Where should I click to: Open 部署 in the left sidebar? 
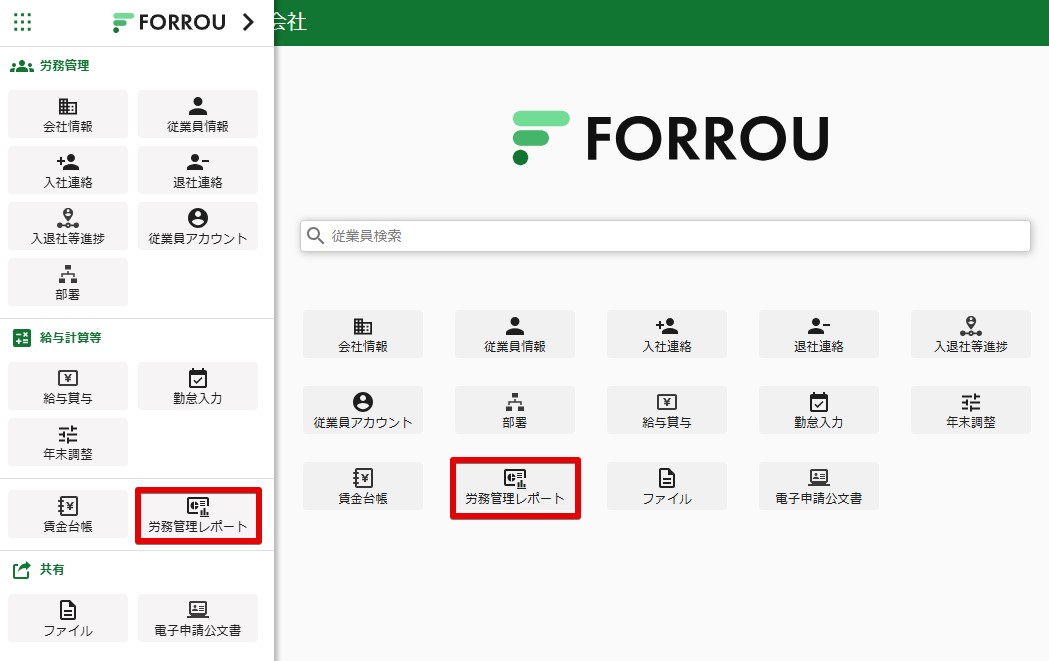pos(68,282)
